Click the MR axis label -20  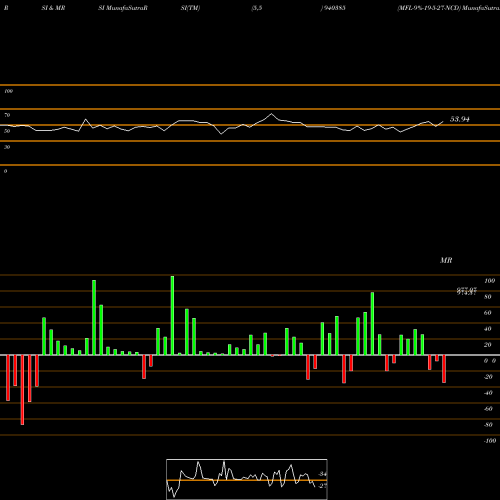pyautogui.click(x=488, y=377)
